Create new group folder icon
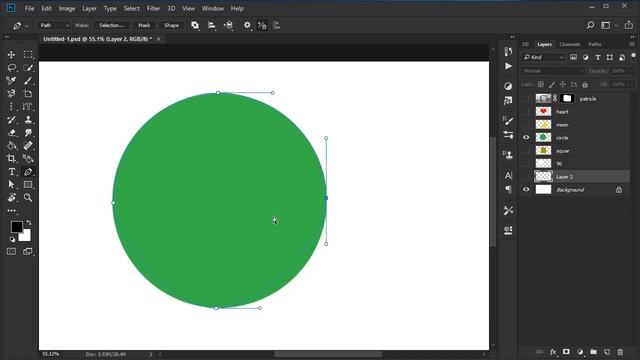Viewport: 640px width, 360px height. [593, 352]
